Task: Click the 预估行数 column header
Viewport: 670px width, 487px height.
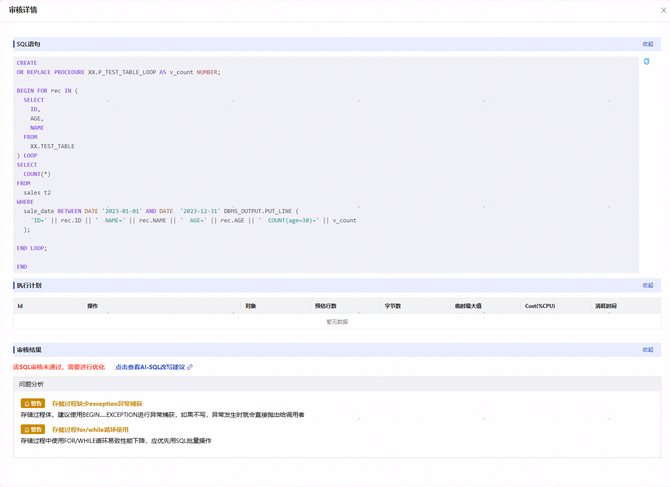Action: click(325, 306)
